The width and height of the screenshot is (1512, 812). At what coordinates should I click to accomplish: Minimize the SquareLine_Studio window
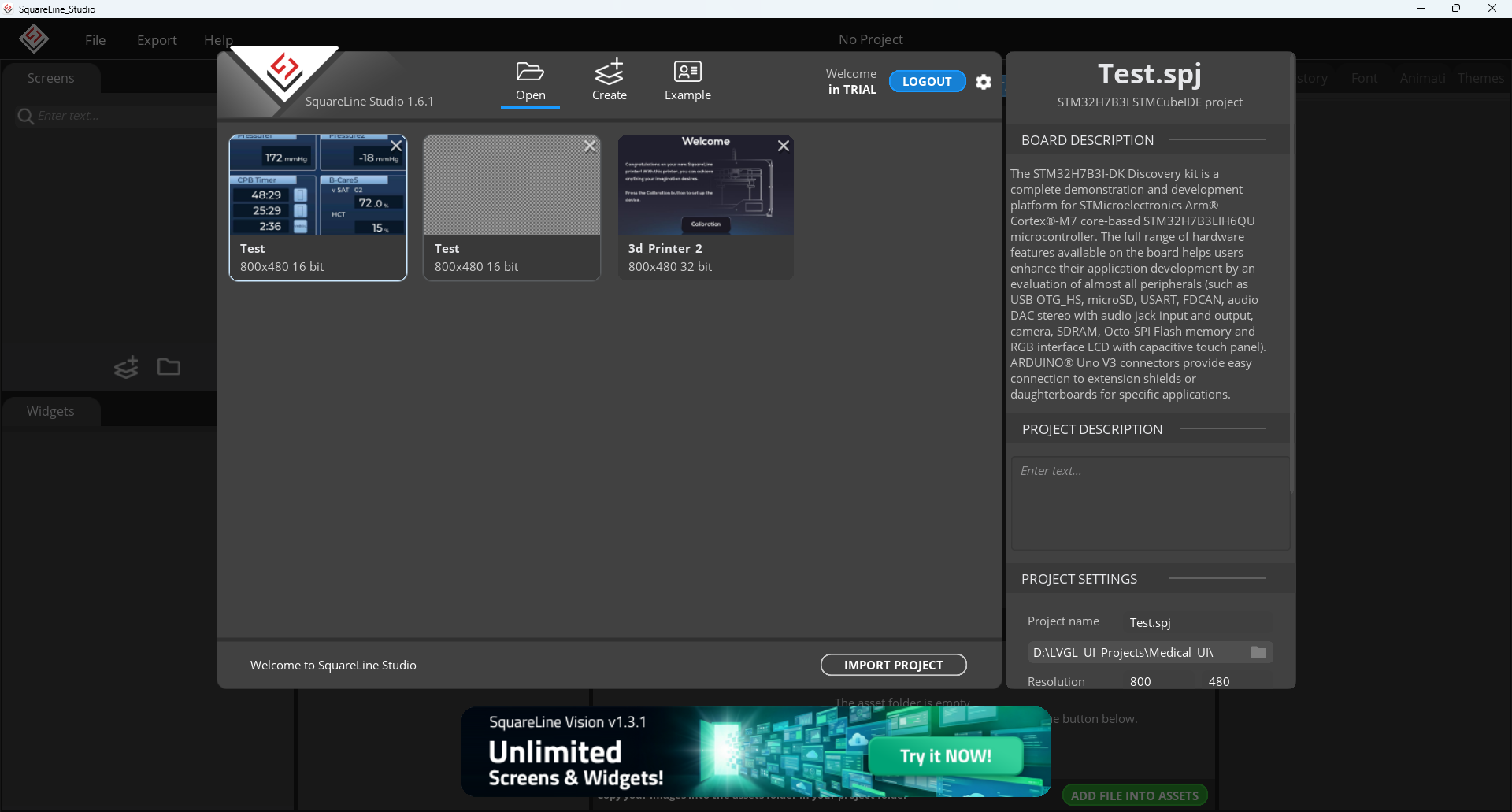pyautogui.click(x=1421, y=9)
